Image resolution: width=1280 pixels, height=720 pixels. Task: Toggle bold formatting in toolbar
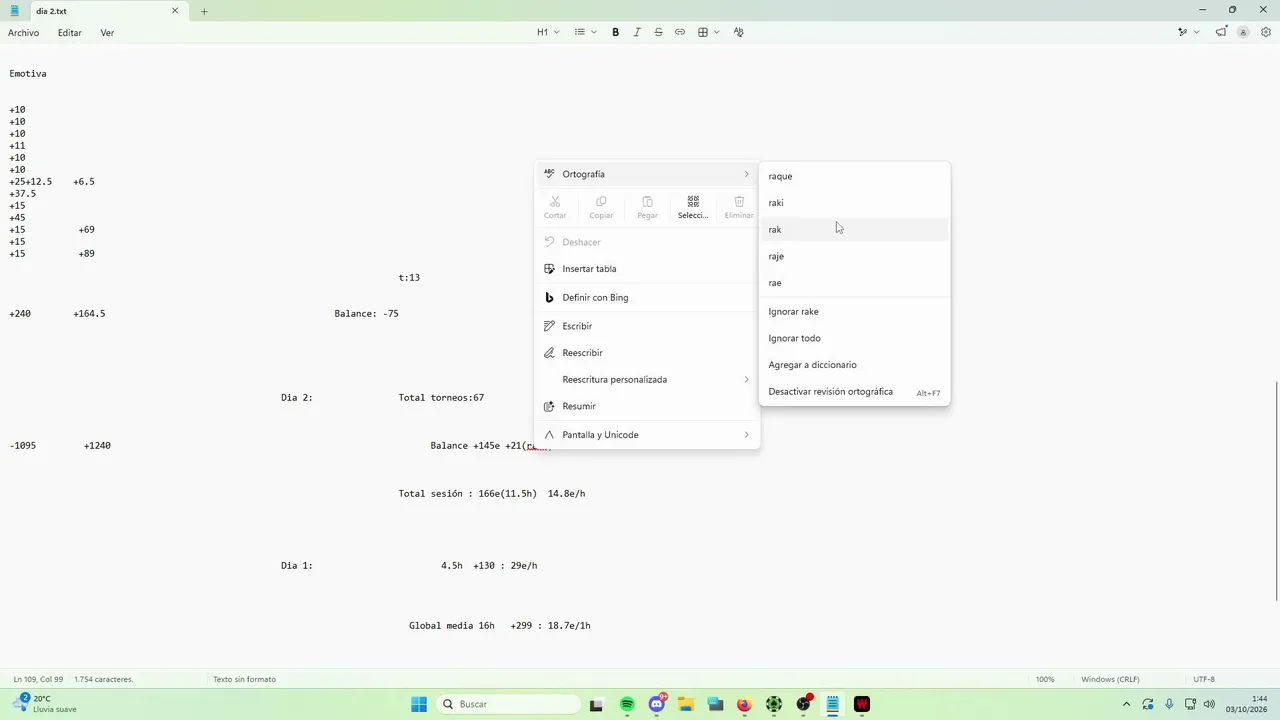pos(615,32)
